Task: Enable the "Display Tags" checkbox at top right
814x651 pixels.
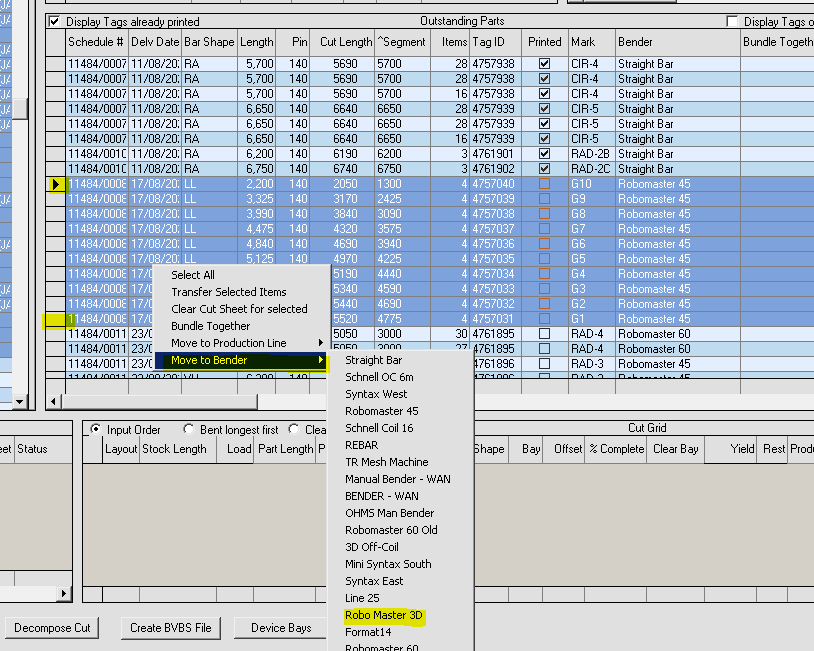Action: pos(730,21)
